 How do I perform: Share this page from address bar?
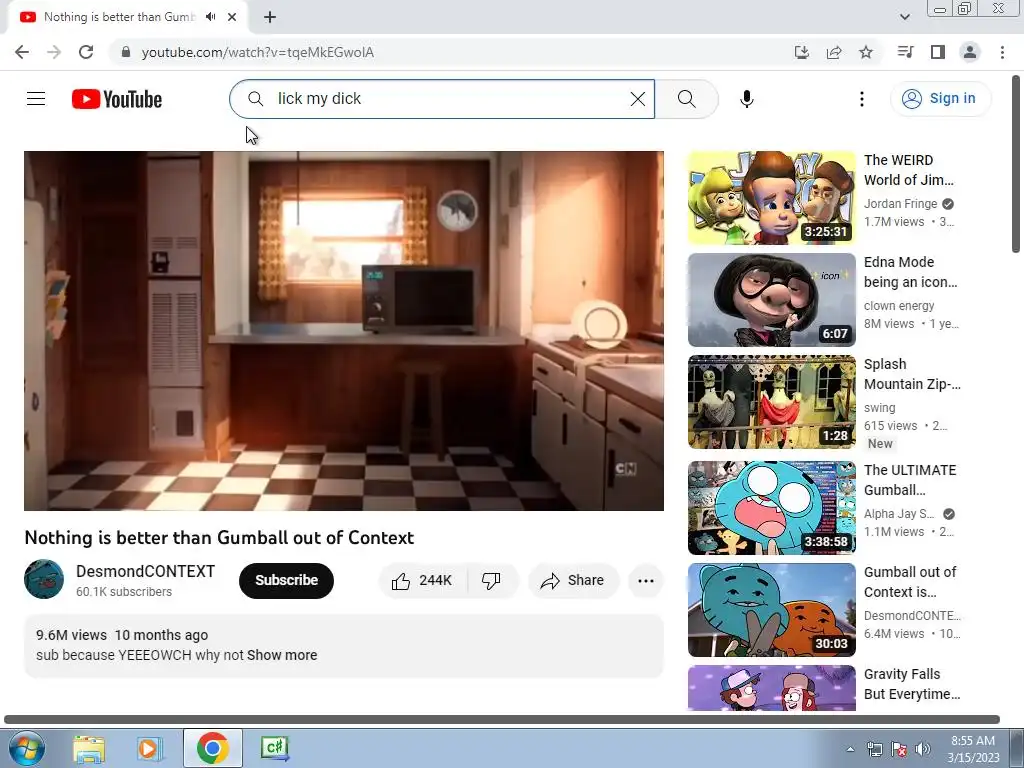tap(834, 52)
